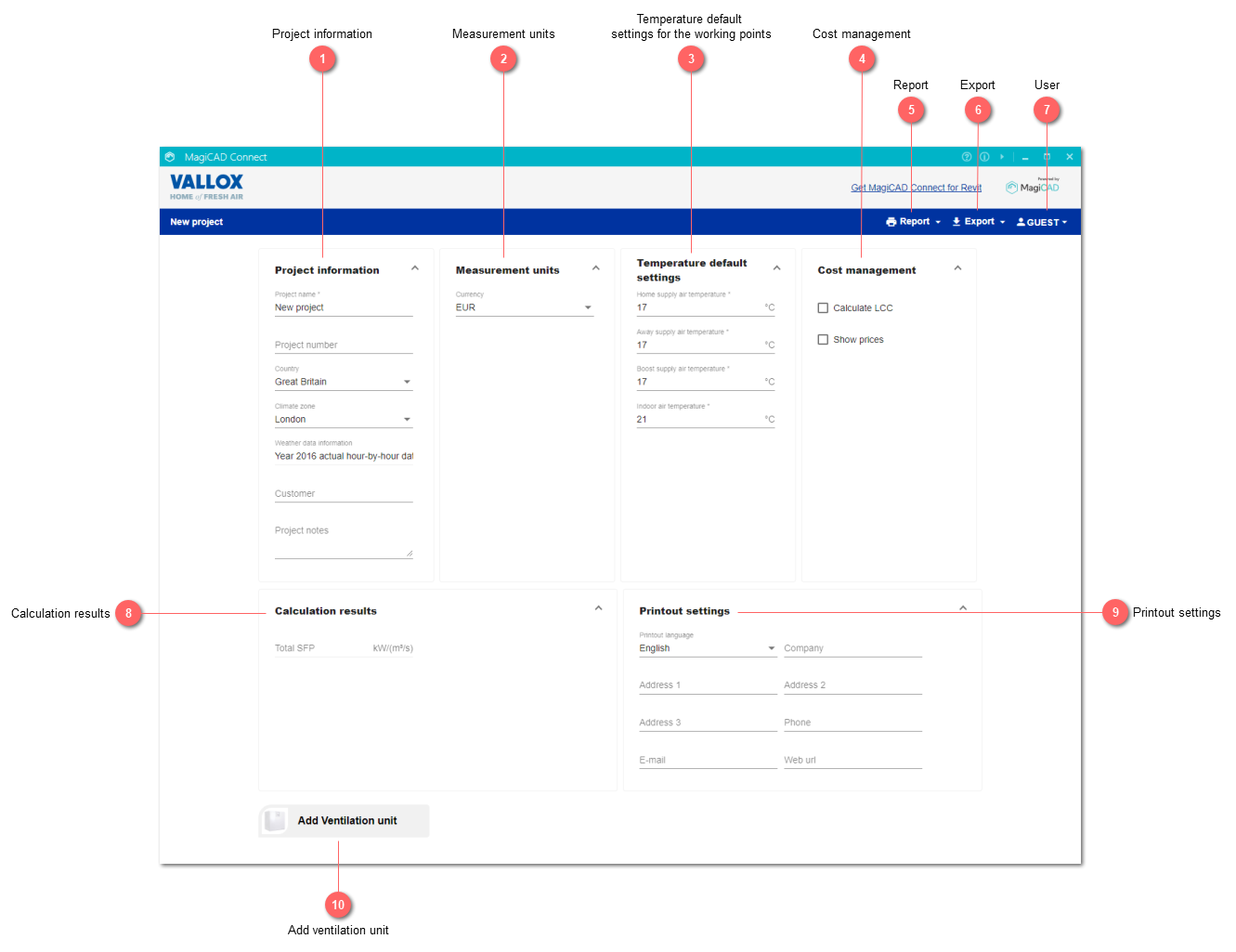Click the small play arrow in title bar
This screenshot has width=1236, height=952.
pyautogui.click(x=1002, y=157)
